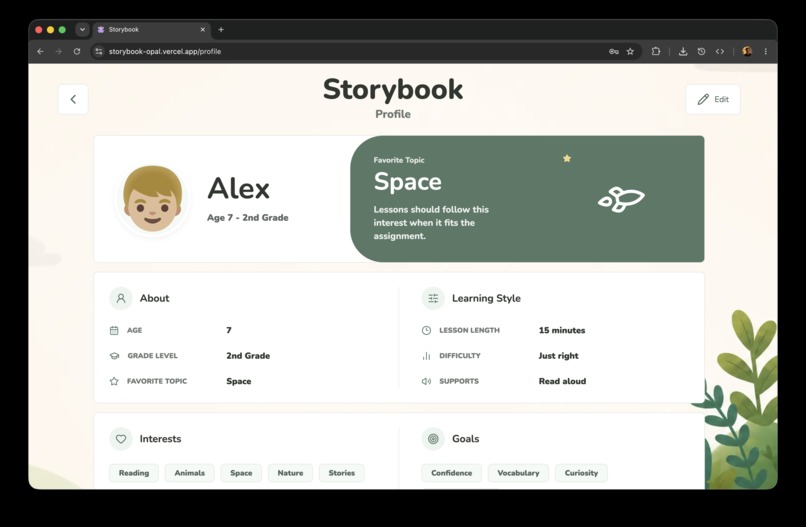Reload the page with browser refresh icon
Viewport: 806px width, 527px height.
pyautogui.click(x=77, y=51)
